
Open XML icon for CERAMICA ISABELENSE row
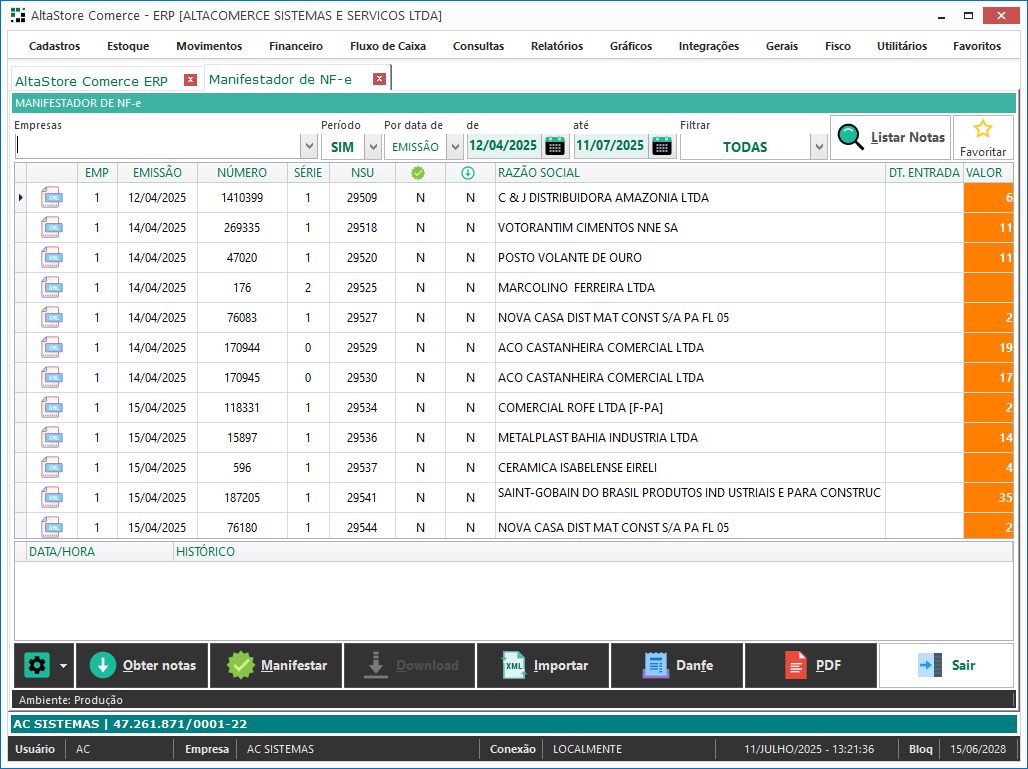(51, 467)
